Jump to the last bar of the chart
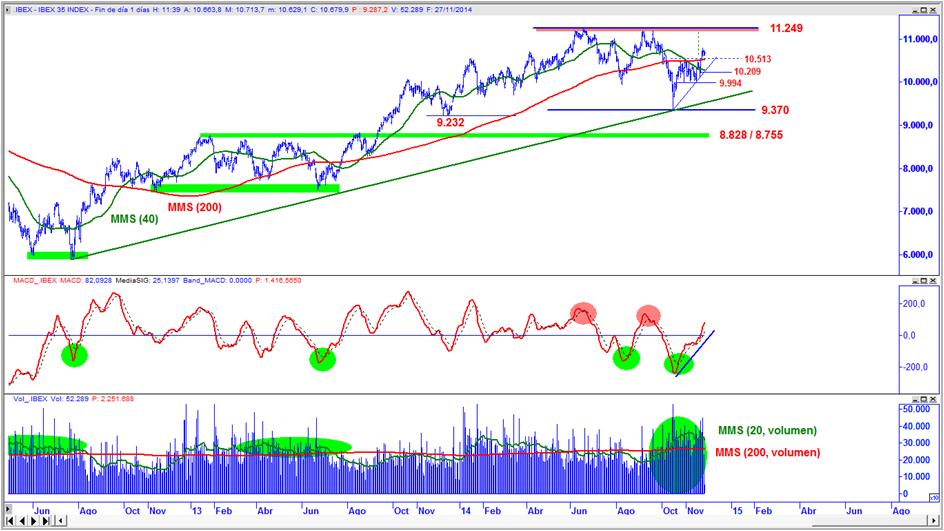The height and width of the screenshot is (531, 944). point(46,521)
